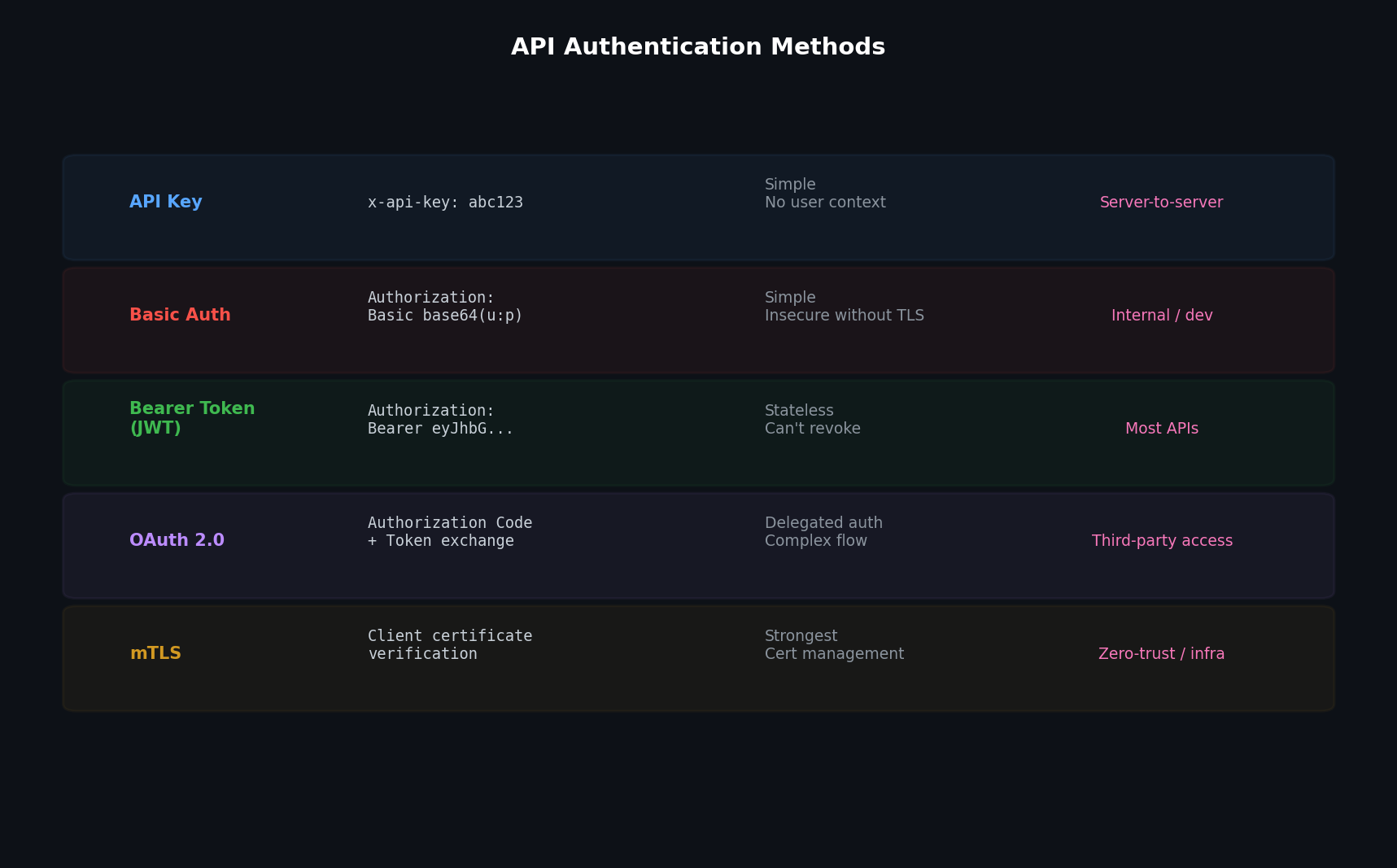1397x868 pixels.
Task: Click the 'API Authentication Methods' title
Action: click(698, 47)
